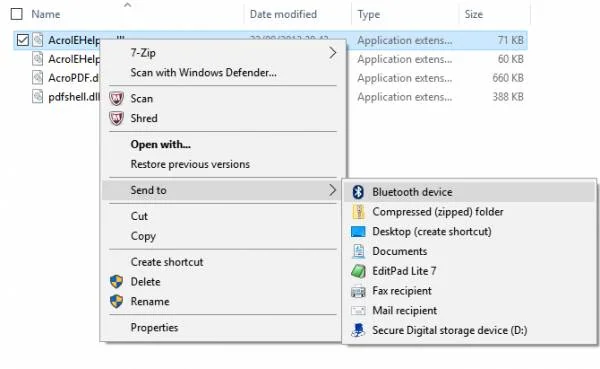Choose Open with... in context menu
Viewport: 600px width, 369px height.
point(161,144)
